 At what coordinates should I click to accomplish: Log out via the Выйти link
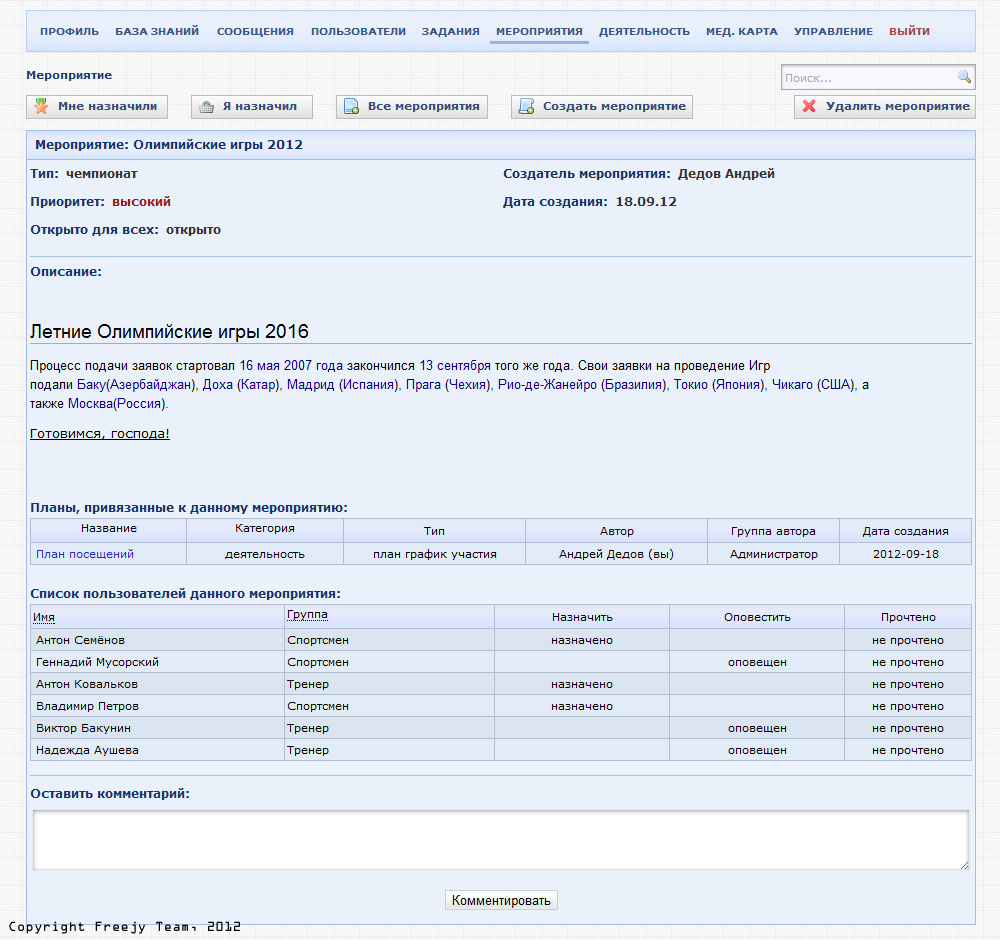point(909,31)
